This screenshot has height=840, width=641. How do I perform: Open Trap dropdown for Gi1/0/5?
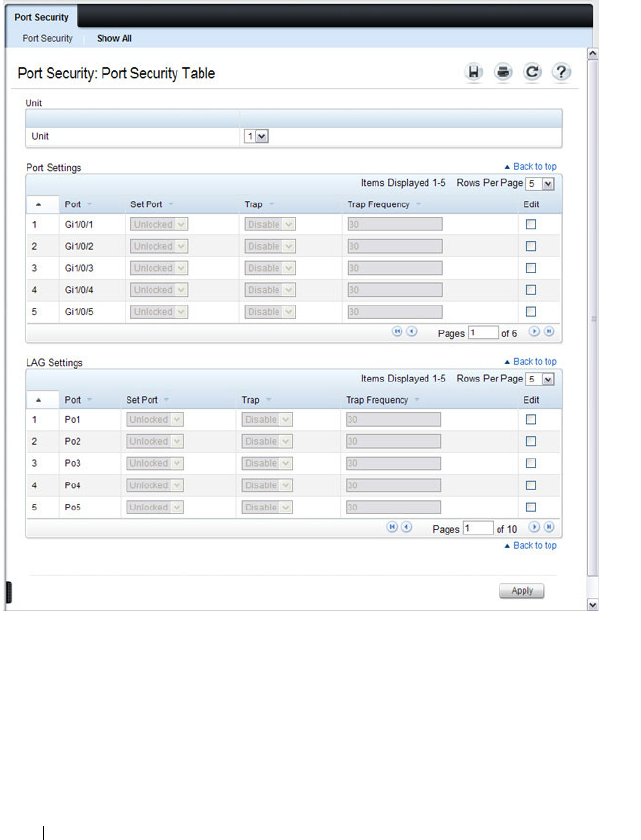tap(270, 312)
